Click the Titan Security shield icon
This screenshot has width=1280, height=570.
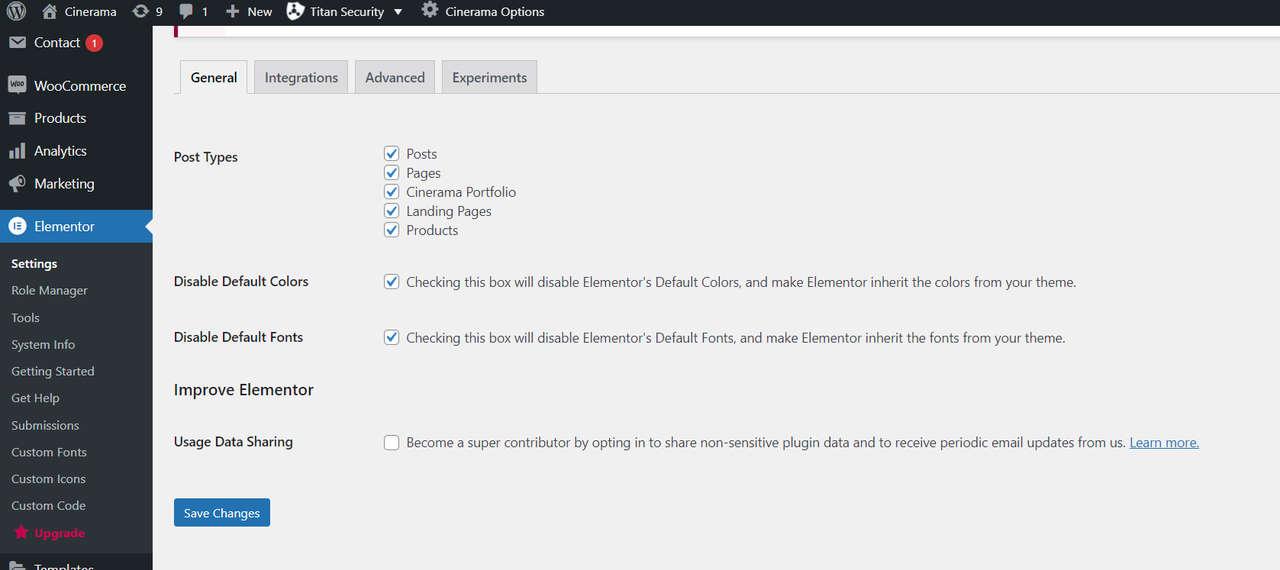pos(295,12)
